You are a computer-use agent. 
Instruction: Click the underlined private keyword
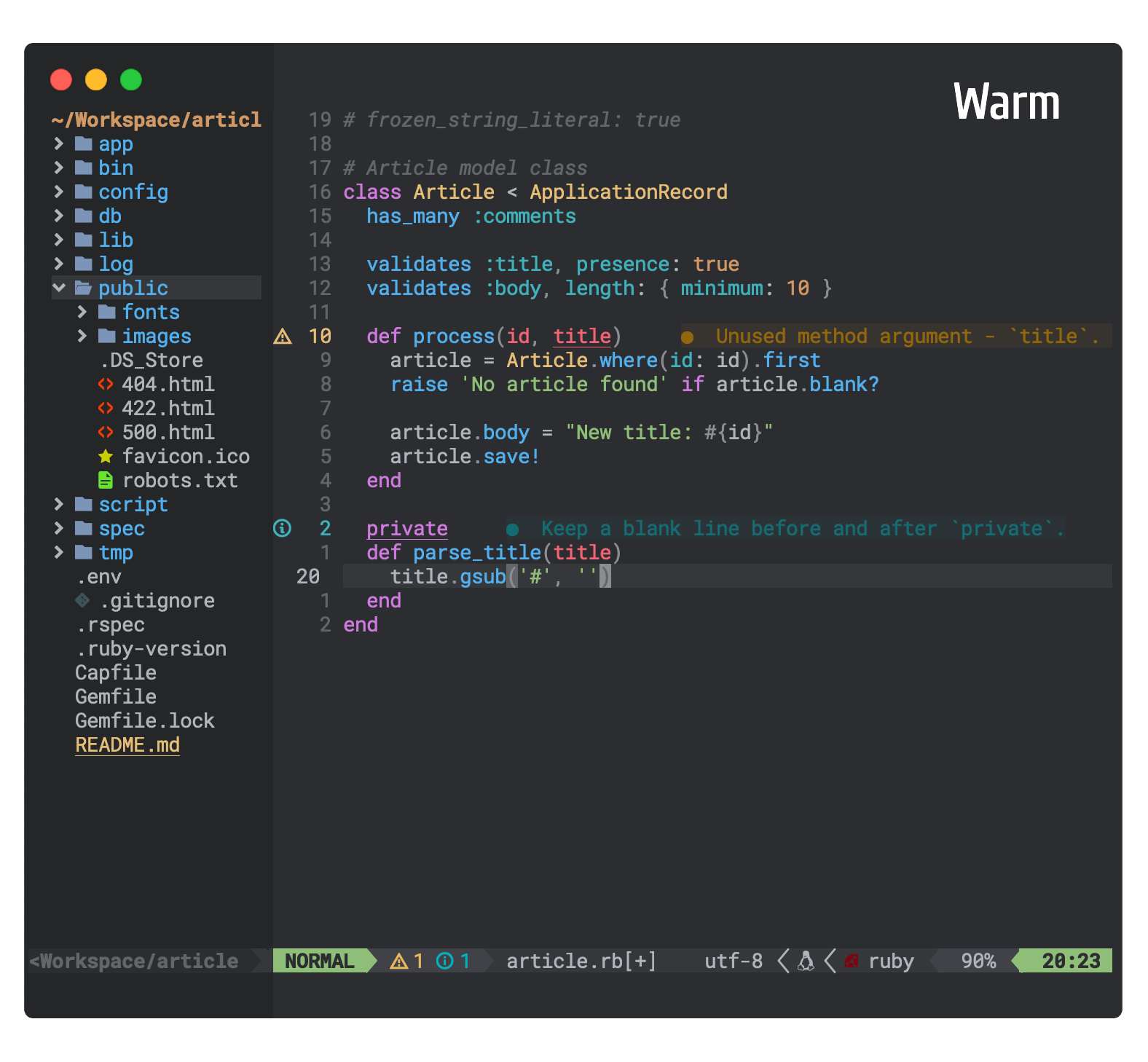[407, 528]
